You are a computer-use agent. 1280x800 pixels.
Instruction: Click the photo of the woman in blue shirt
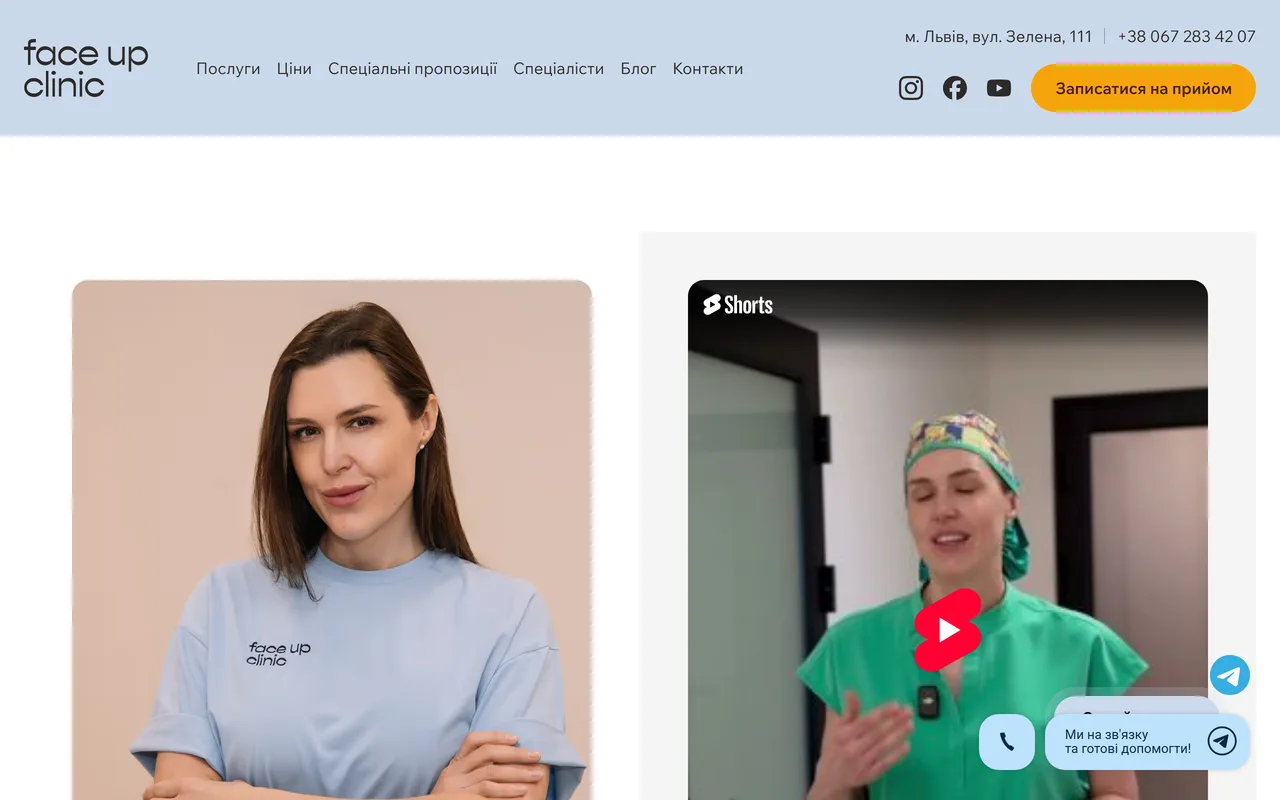pos(332,540)
